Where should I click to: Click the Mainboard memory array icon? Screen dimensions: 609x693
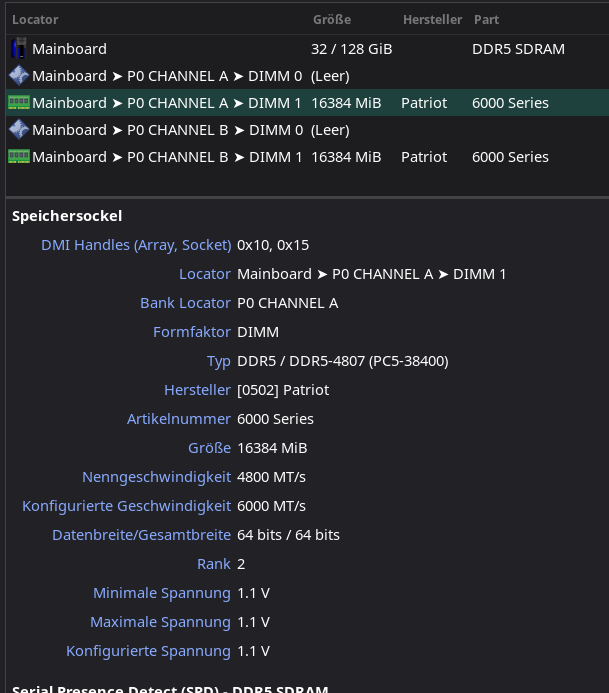click(x=18, y=48)
